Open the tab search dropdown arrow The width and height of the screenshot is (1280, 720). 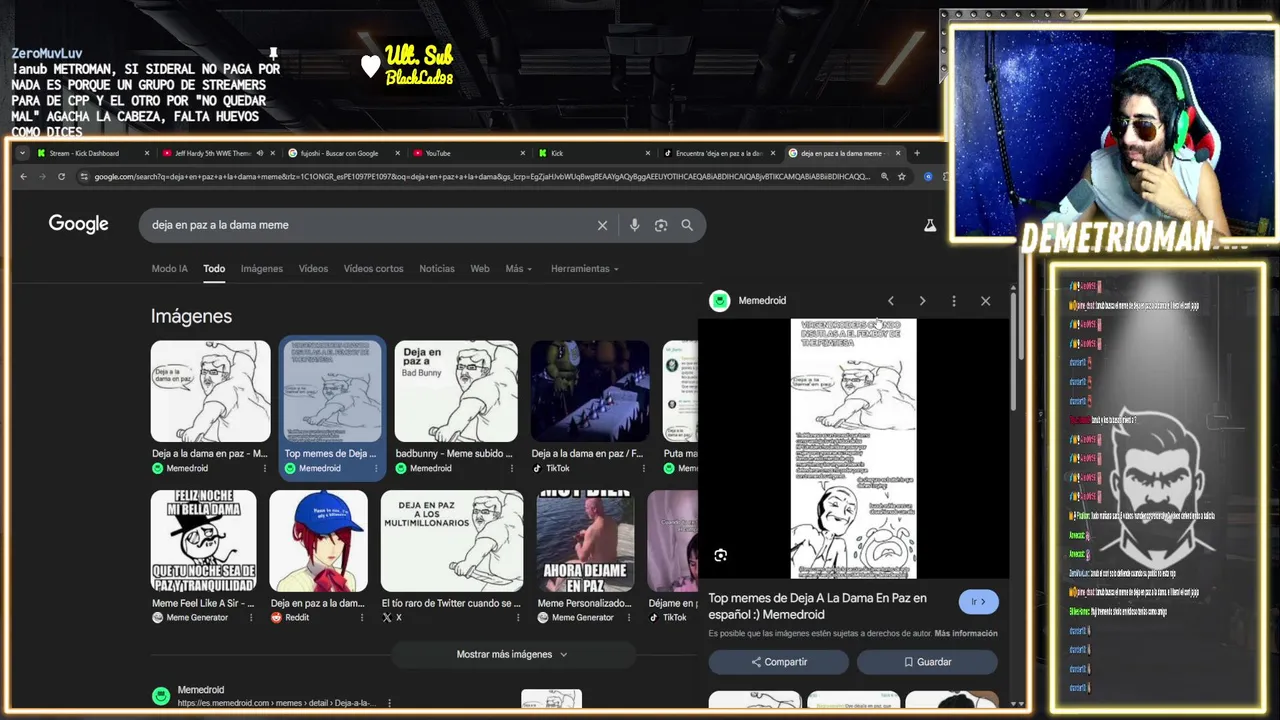[x=22, y=153]
